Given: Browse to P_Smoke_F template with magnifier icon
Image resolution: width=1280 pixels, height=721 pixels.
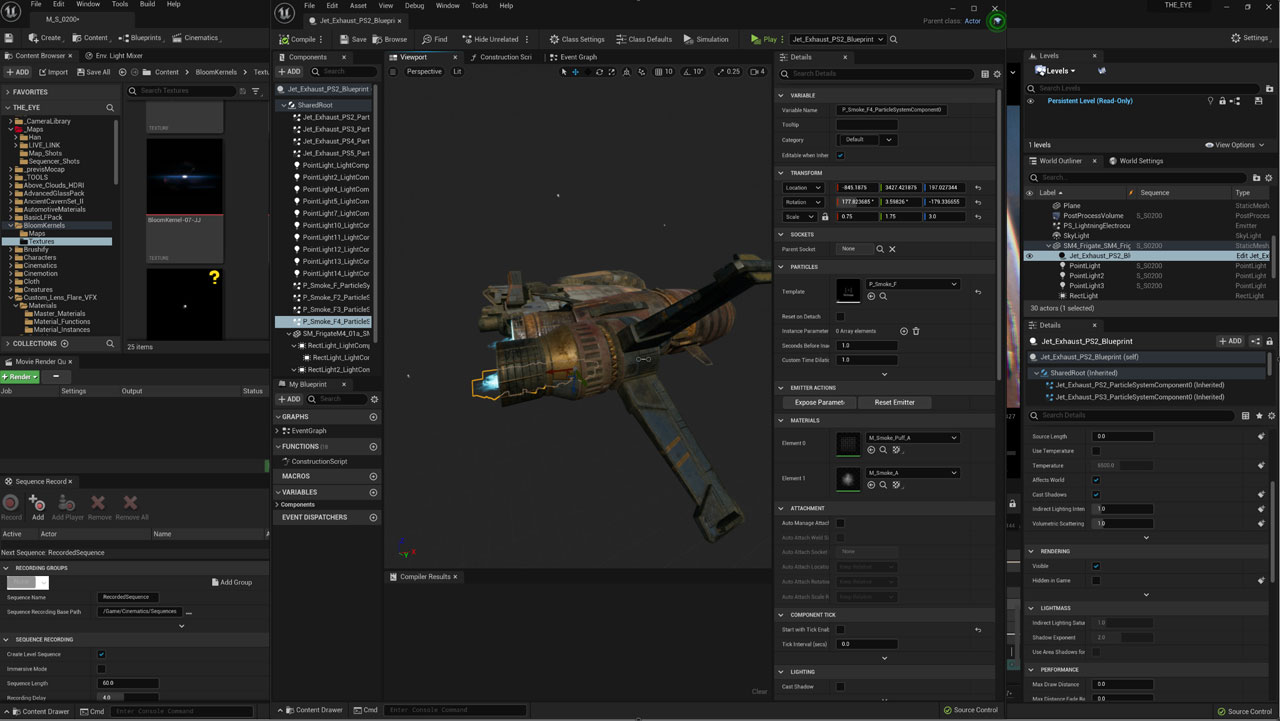Looking at the screenshot, I should pos(883,297).
